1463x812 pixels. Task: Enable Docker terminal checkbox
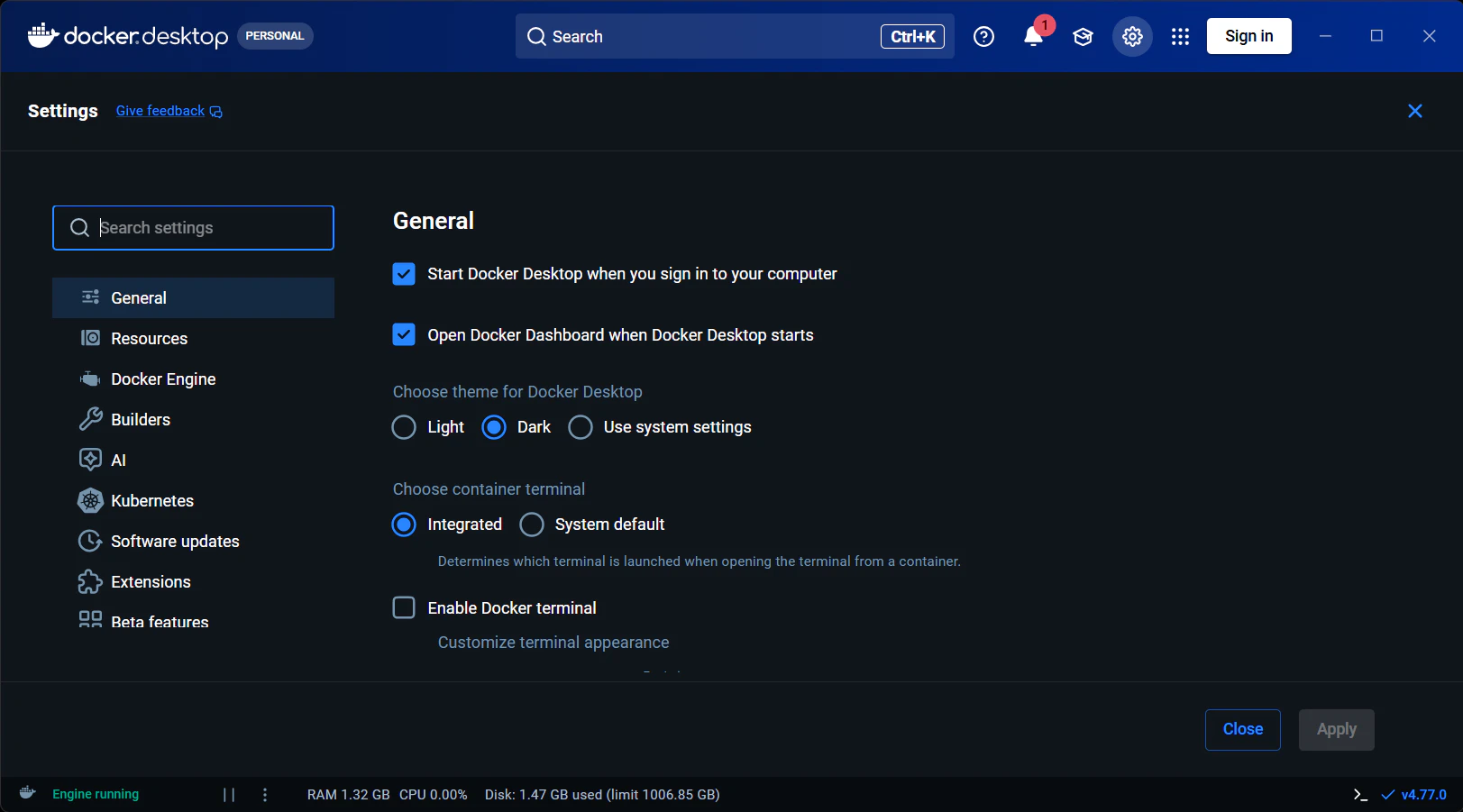click(x=404, y=607)
